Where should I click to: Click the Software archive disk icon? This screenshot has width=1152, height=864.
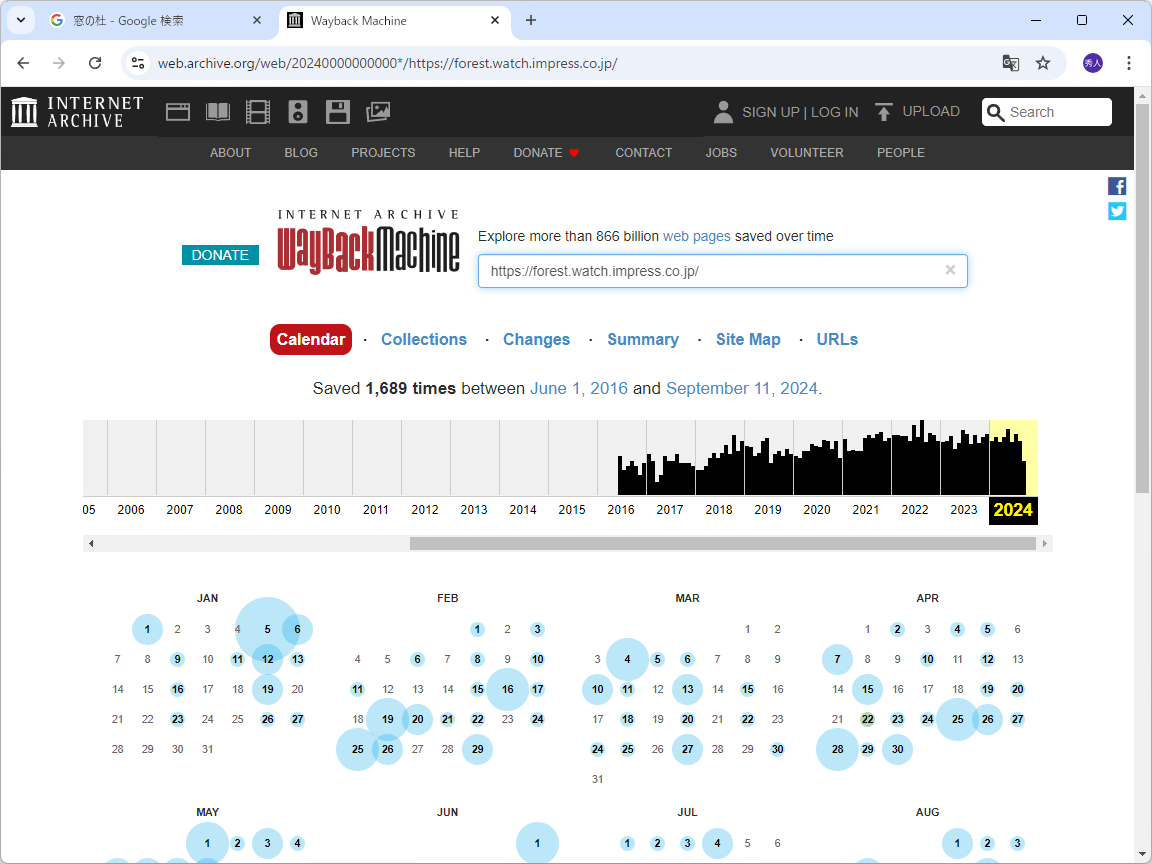click(338, 111)
